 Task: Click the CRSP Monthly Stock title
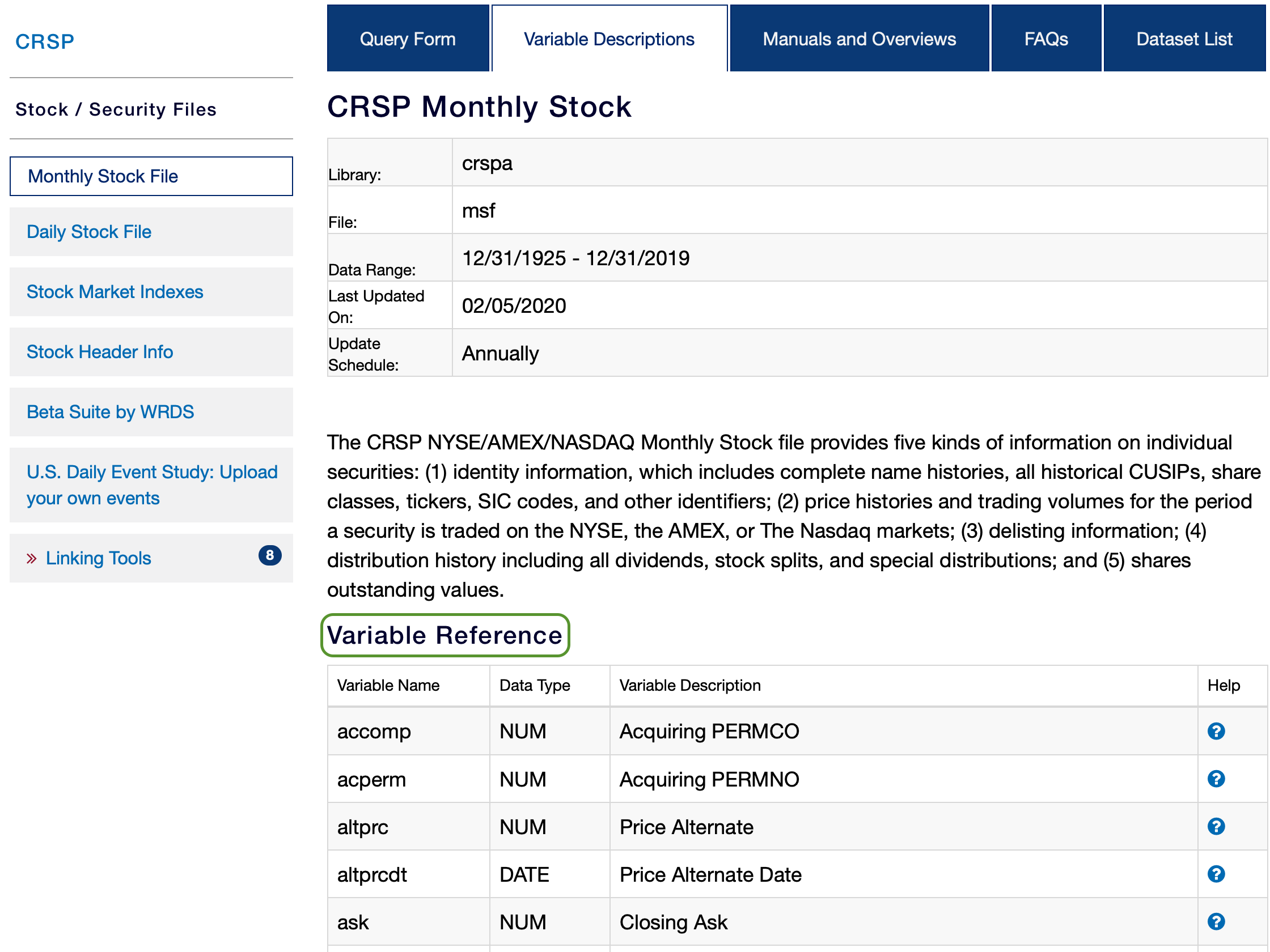tap(479, 106)
